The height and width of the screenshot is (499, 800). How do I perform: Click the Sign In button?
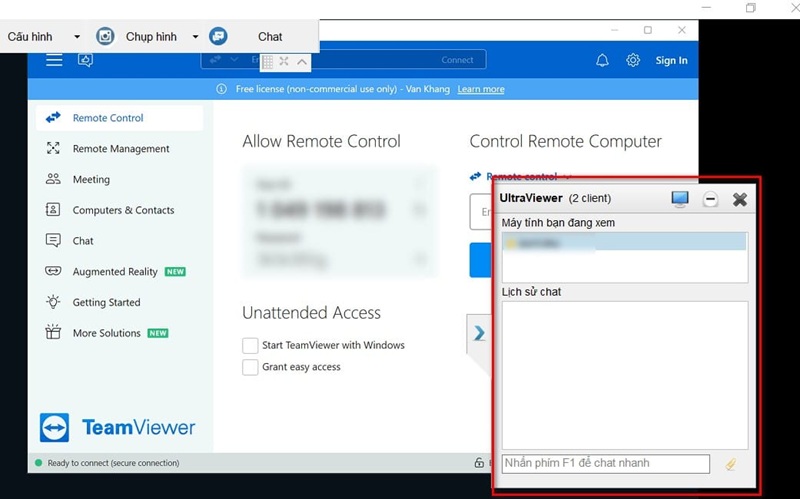click(671, 60)
